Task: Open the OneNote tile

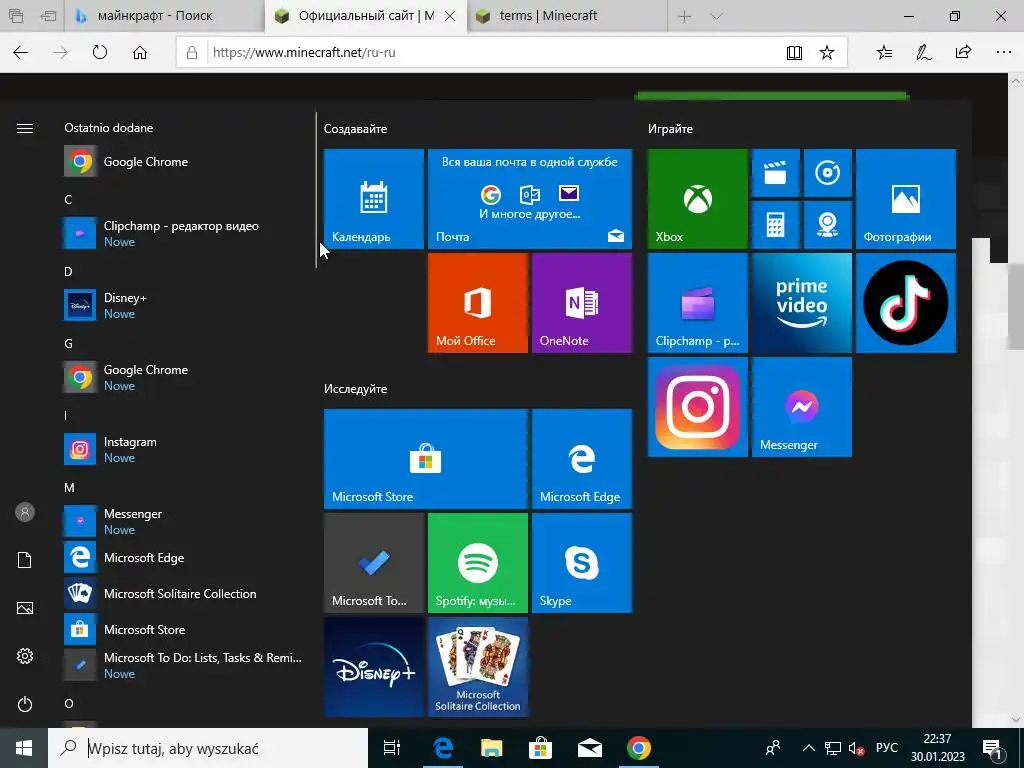Action: [x=582, y=303]
